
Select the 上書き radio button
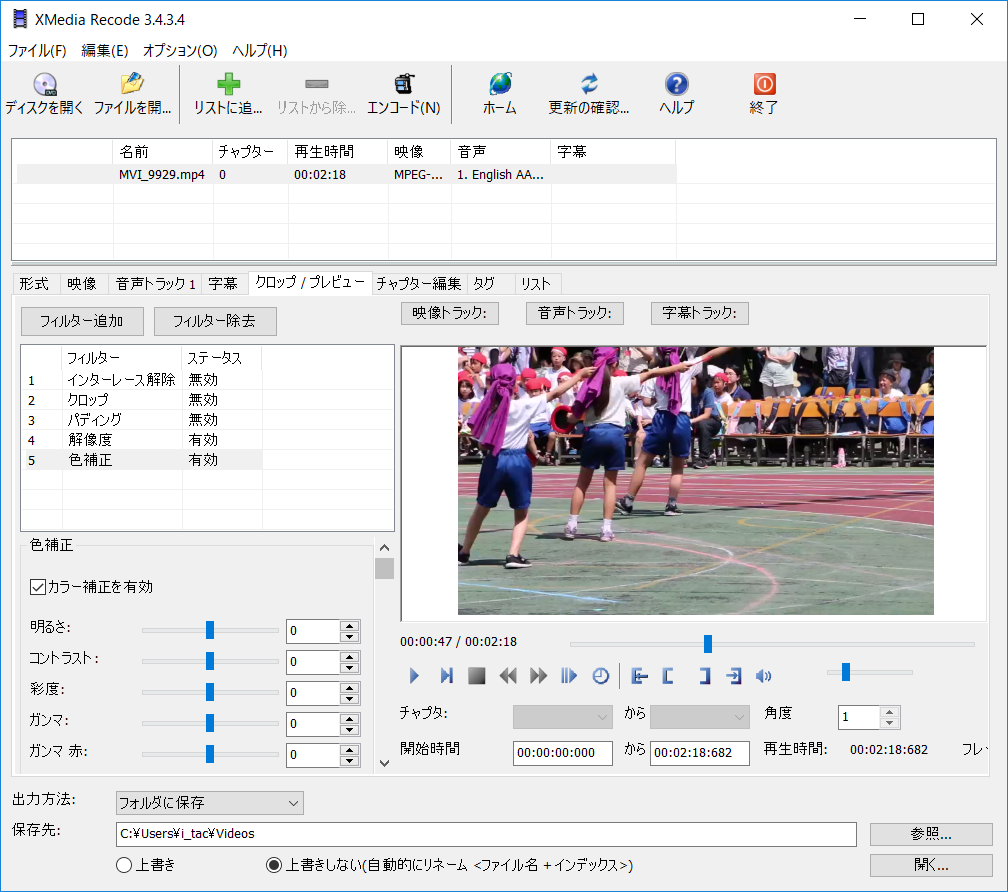point(124,865)
